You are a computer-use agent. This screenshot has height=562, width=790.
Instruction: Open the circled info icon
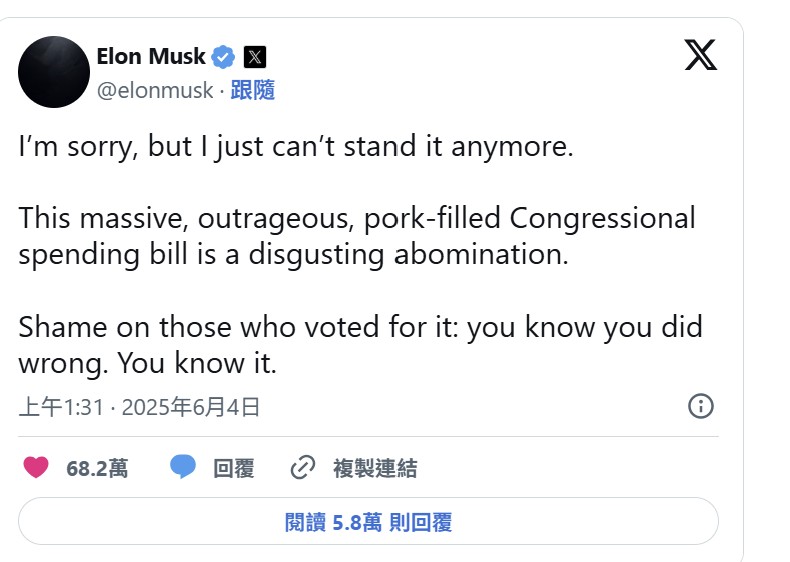(701, 406)
